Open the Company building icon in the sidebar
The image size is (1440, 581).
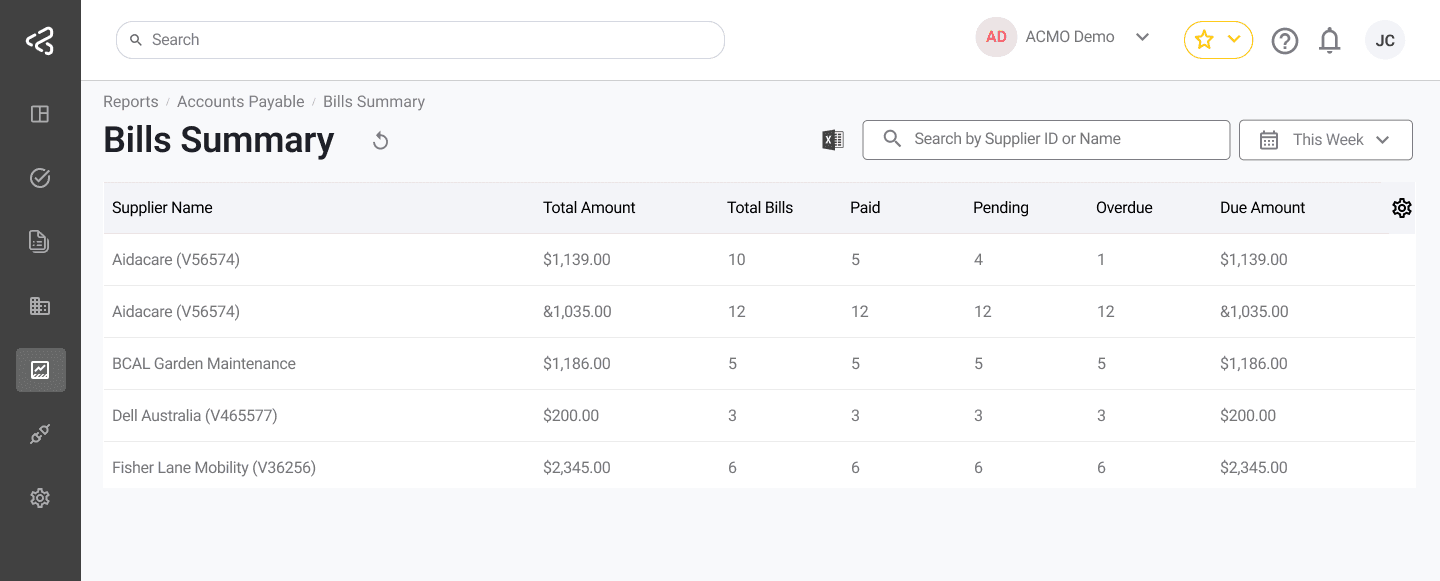pyautogui.click(x=40, y=305)
